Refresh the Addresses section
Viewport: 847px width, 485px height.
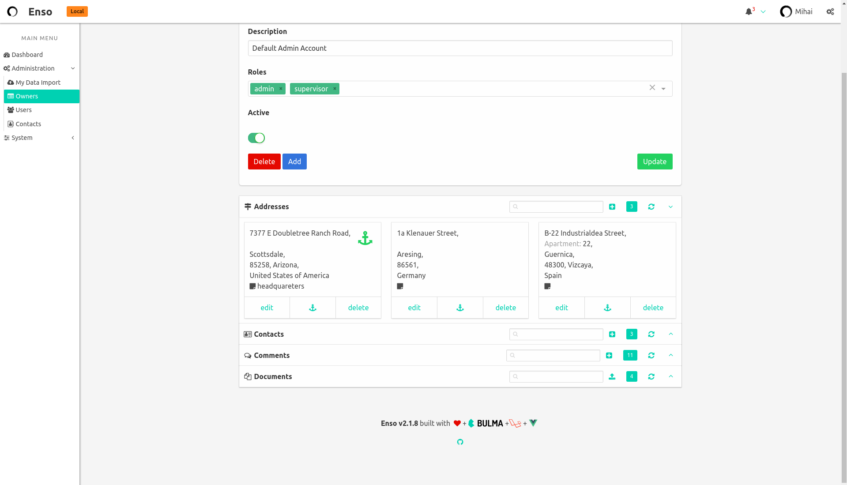(651, 207)
